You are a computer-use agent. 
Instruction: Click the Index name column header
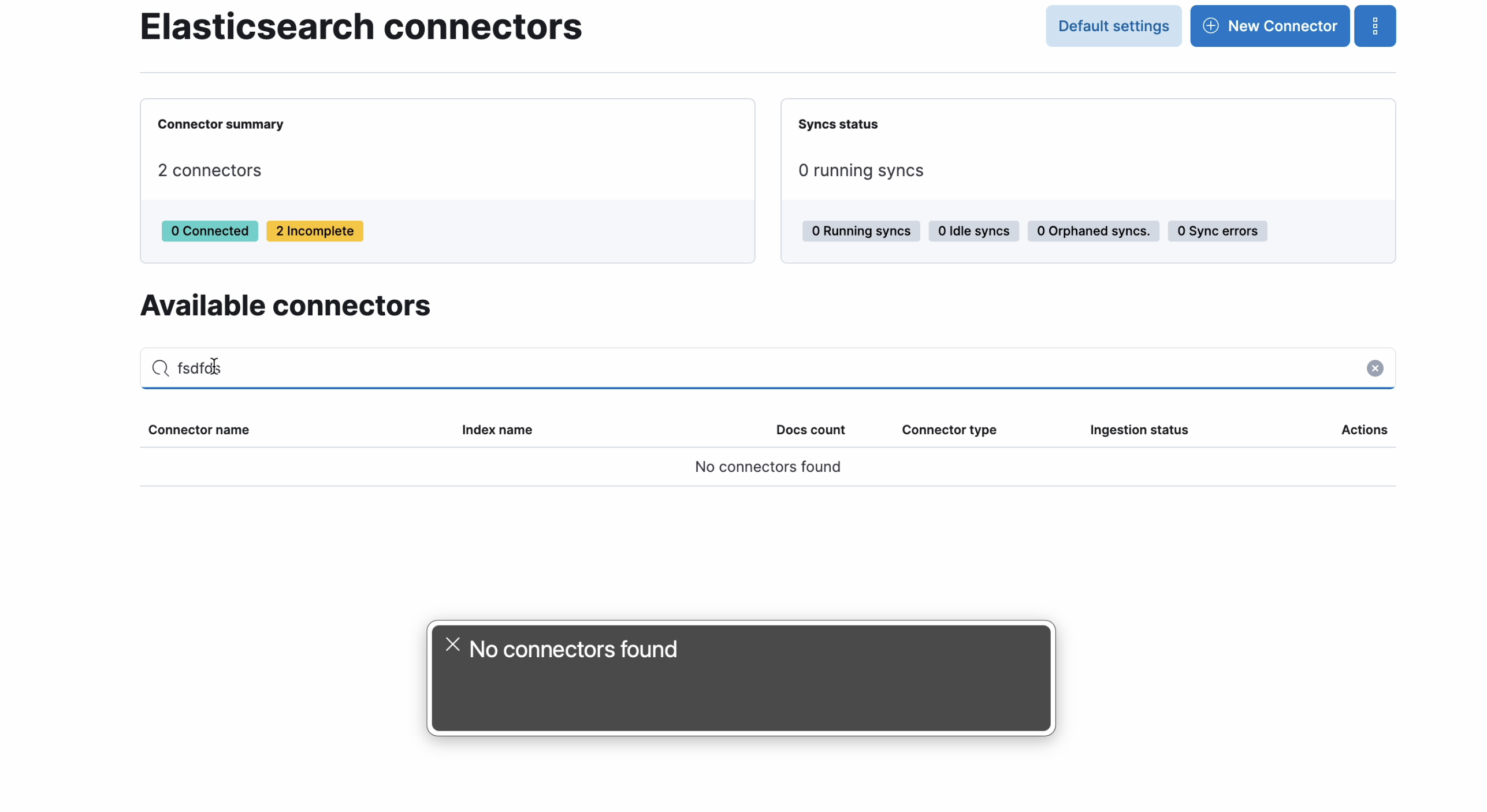pos(497,429)
